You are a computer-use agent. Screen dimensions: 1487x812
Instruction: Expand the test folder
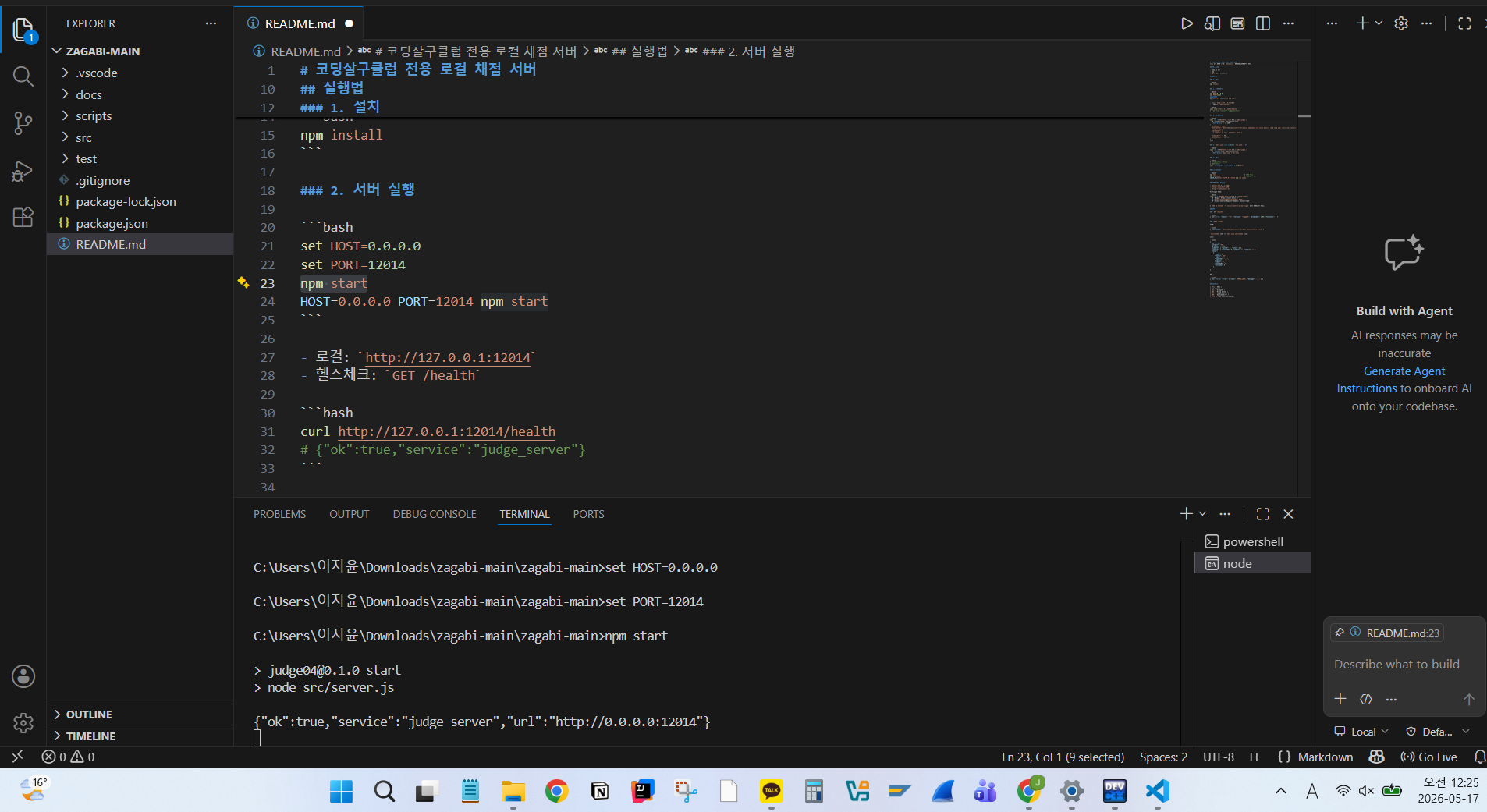click(140, 158)
